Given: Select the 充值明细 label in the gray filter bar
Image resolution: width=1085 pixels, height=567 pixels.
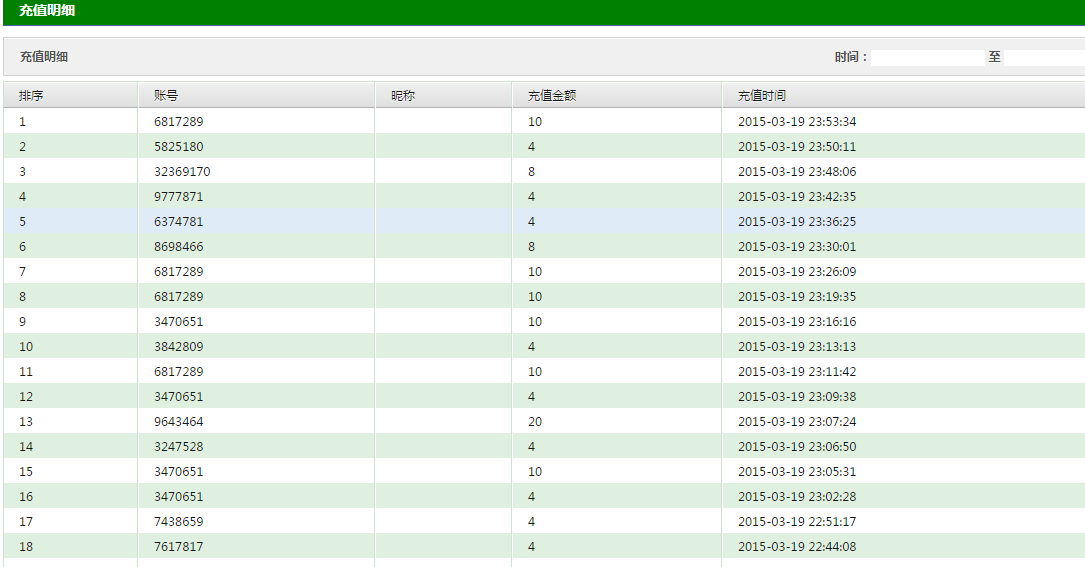Looking at the screenshot, I should pos(44,57).
